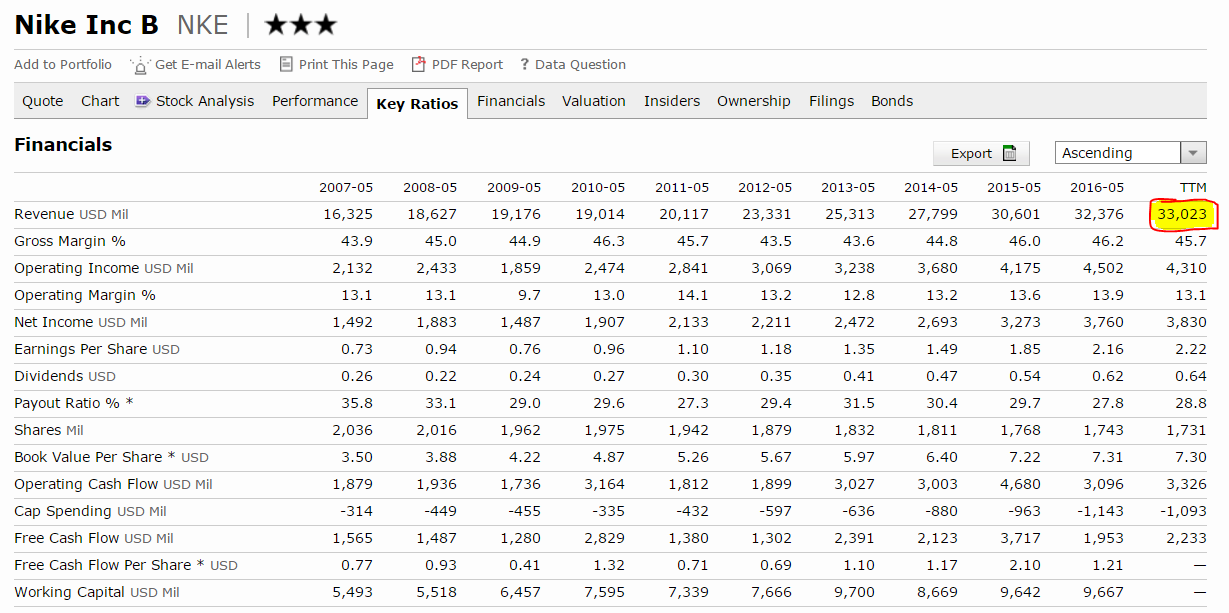Select the Performance tab
This screenshot has width=1229, height=613.
point(314,101)
